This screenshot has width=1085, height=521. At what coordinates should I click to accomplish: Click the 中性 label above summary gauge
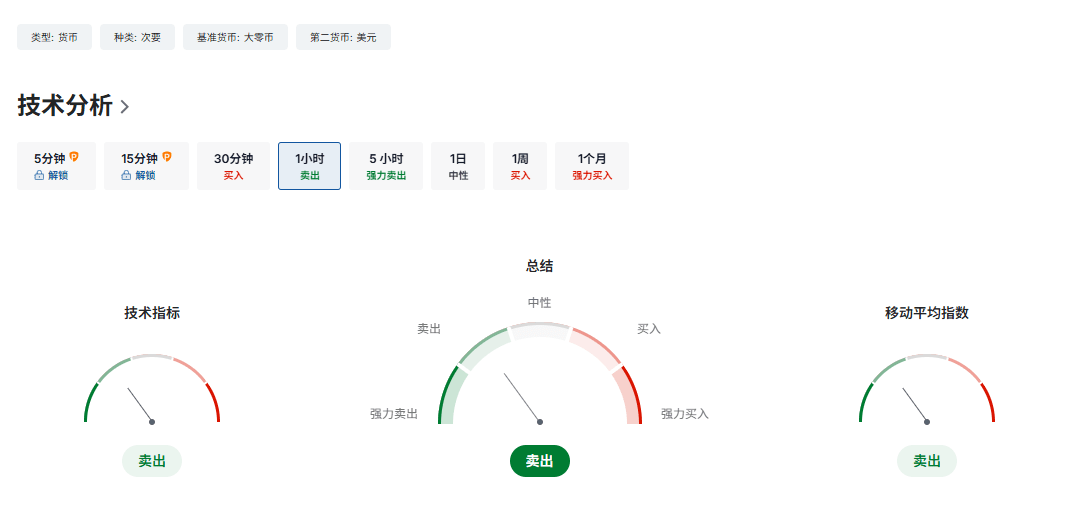pos(540,302)
